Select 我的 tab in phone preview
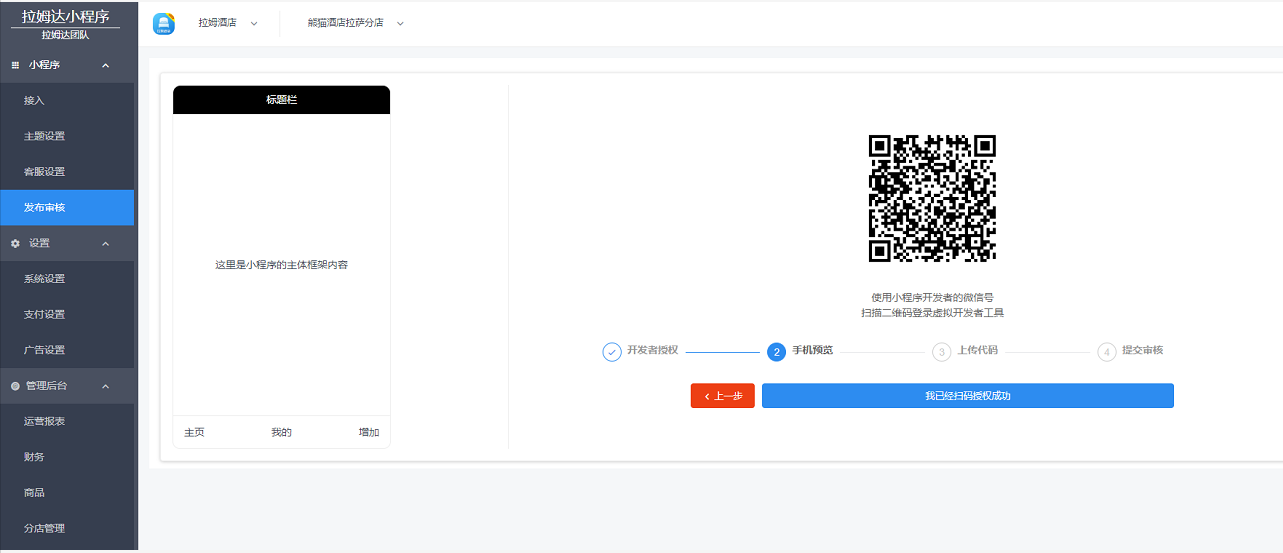The width and height of the screenshot is (1283, 553). pyautogui.click(x=281, y=433)
